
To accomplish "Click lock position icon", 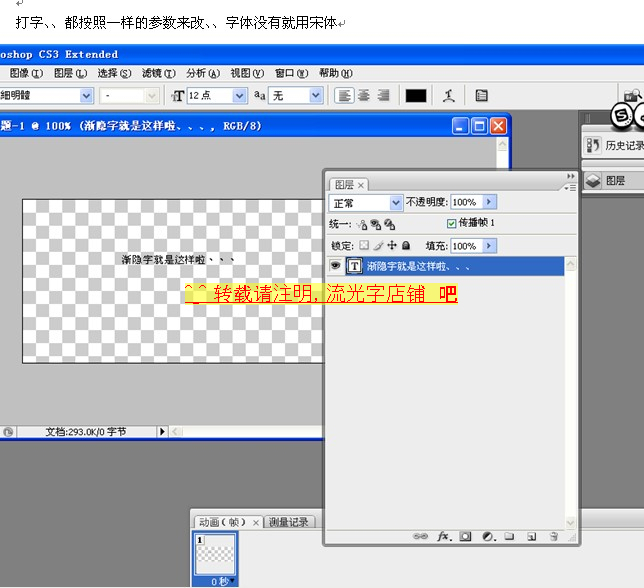I will coord(392,246).
